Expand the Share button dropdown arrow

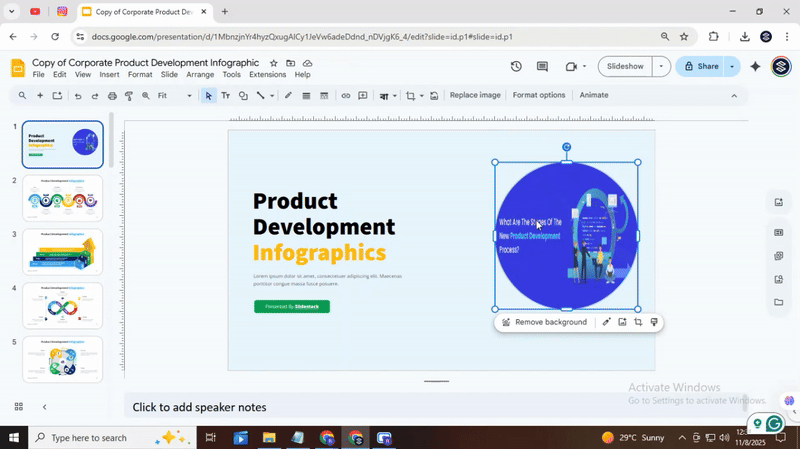coord(732,67)
